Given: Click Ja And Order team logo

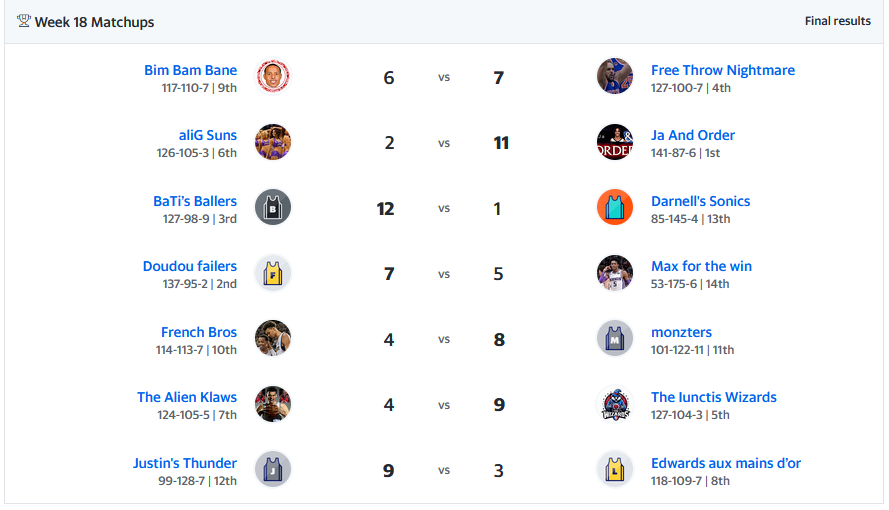Looking at the screenshot, I should (x=615, y=142).
